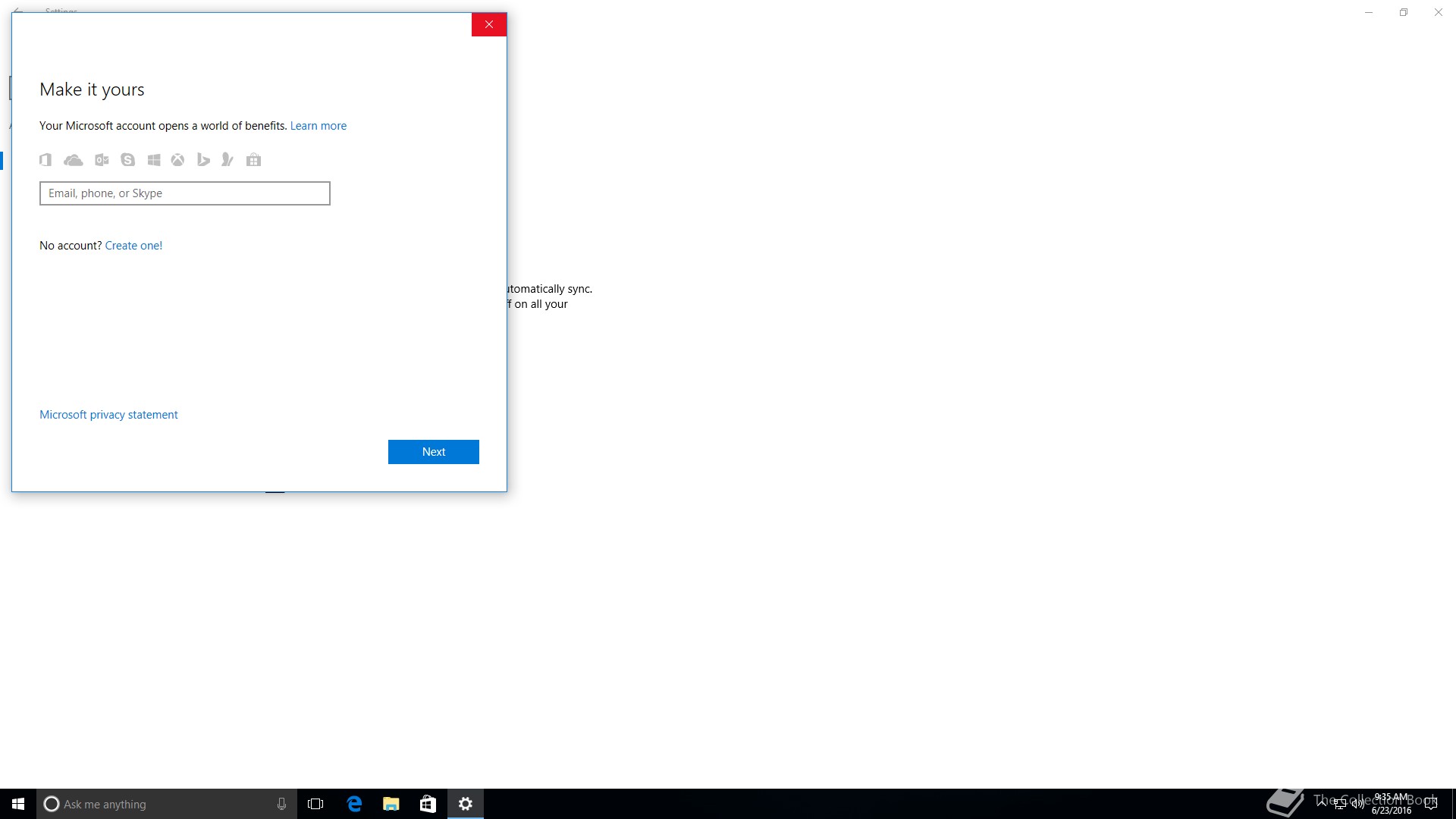1456x819 pixels.
Task: Open the Action Center notifications icon
Action: 1431,804
